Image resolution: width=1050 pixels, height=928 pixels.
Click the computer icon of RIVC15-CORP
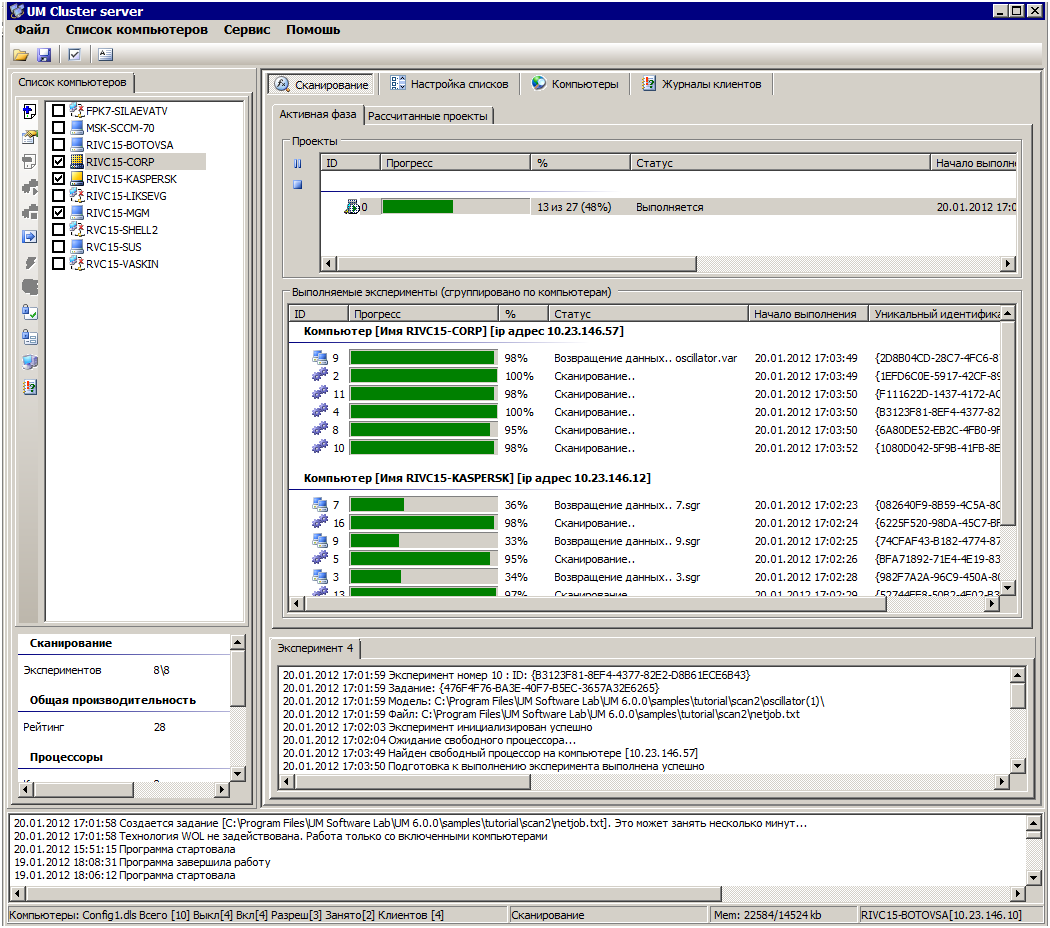click(x=77, y=161)
